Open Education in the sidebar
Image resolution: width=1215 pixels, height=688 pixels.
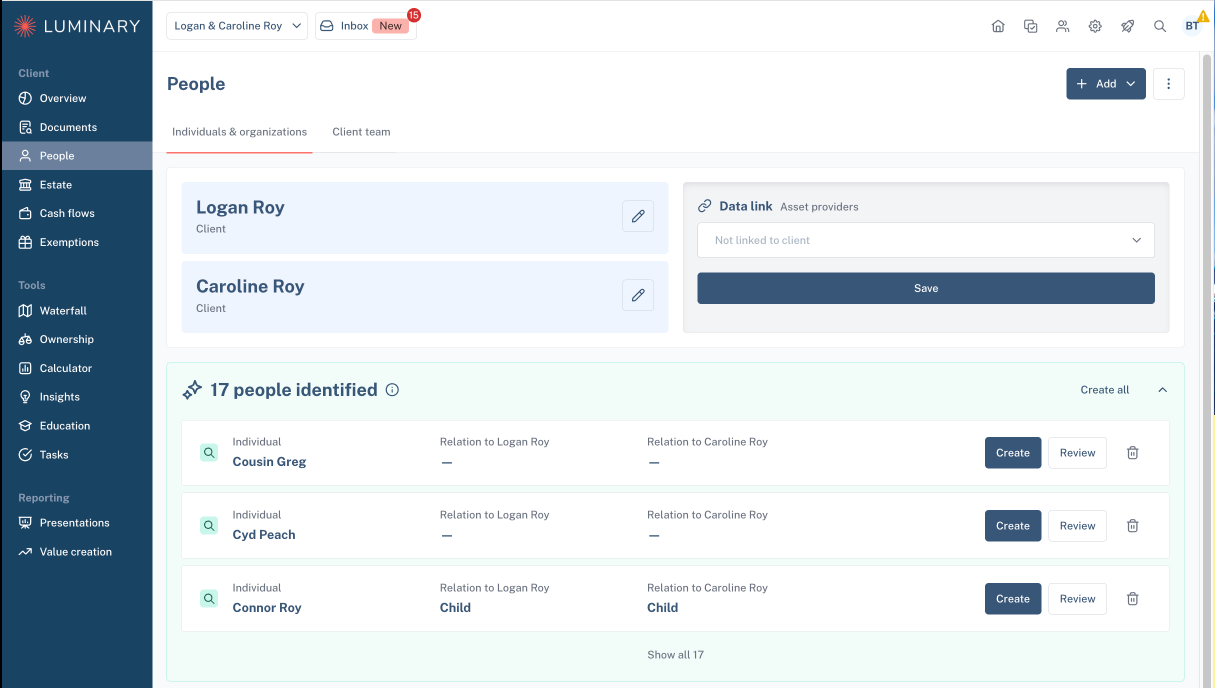click(x=76, y=426)
